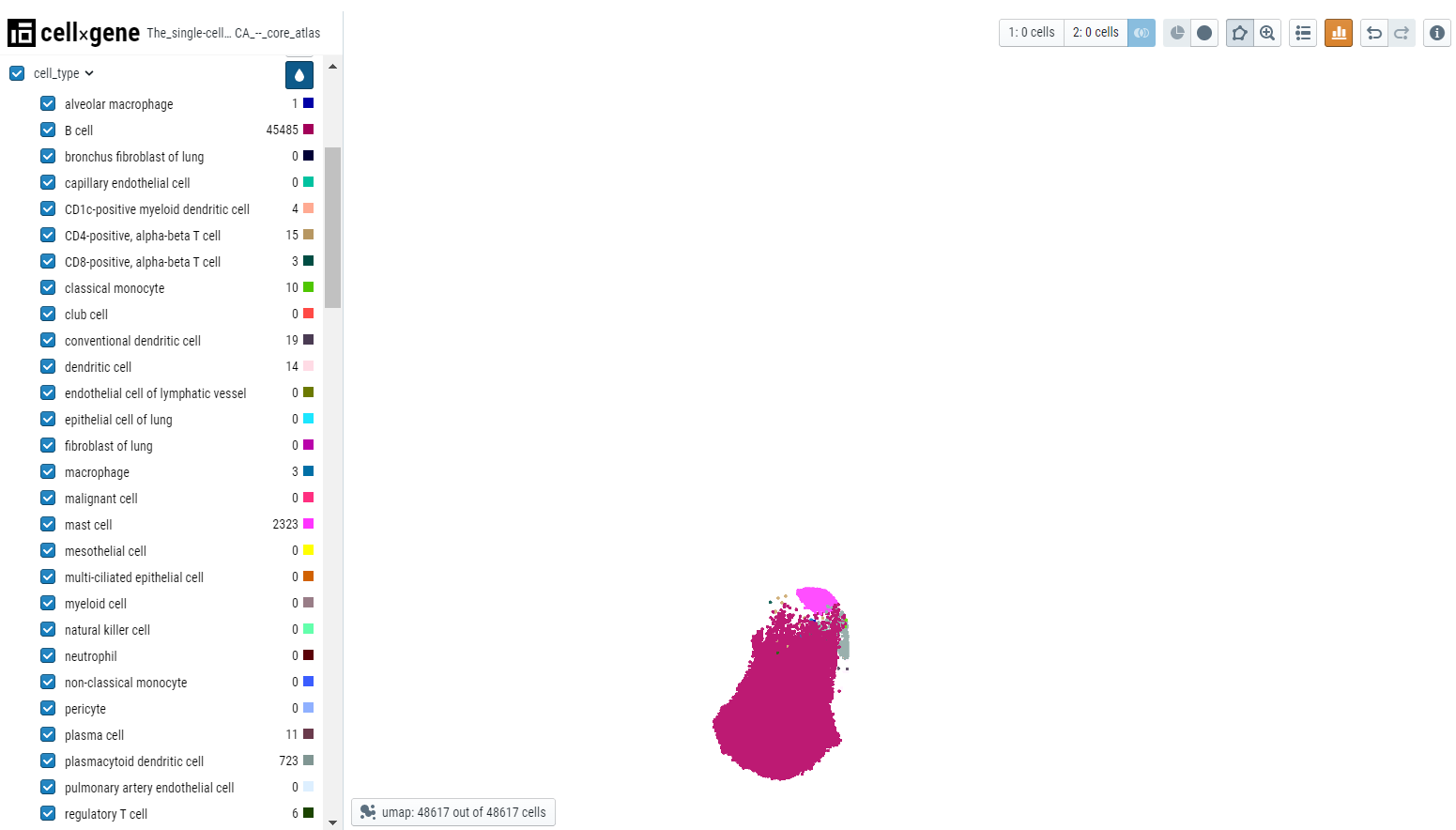The height and width of the screenshot is (830, 1456).
Task: Click the plasma cell label
Action: 94,735
